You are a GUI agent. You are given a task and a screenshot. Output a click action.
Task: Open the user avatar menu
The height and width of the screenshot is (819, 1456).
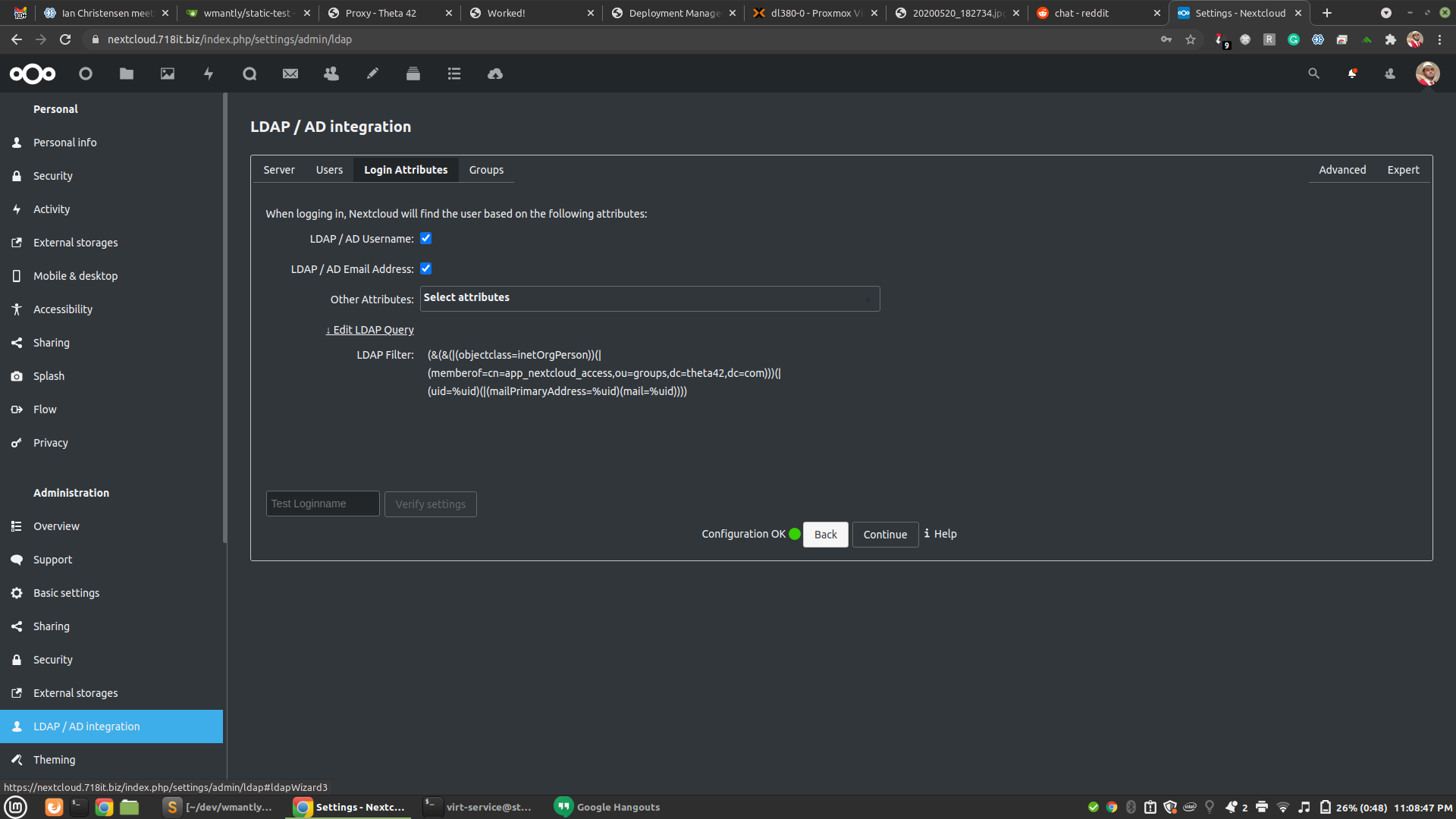(1427, 74)
